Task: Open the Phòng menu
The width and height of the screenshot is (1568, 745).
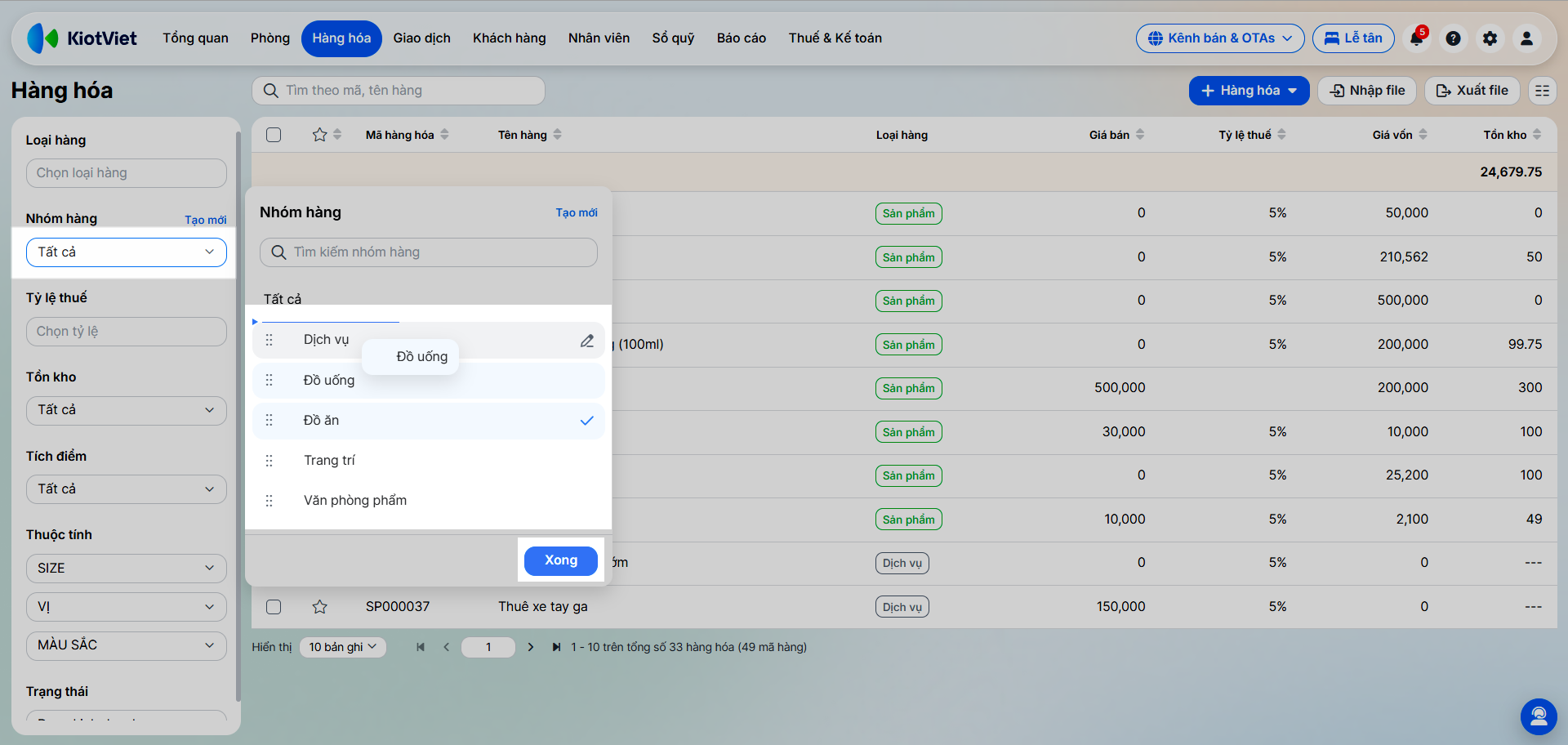Action: click(x=270, y=38)
